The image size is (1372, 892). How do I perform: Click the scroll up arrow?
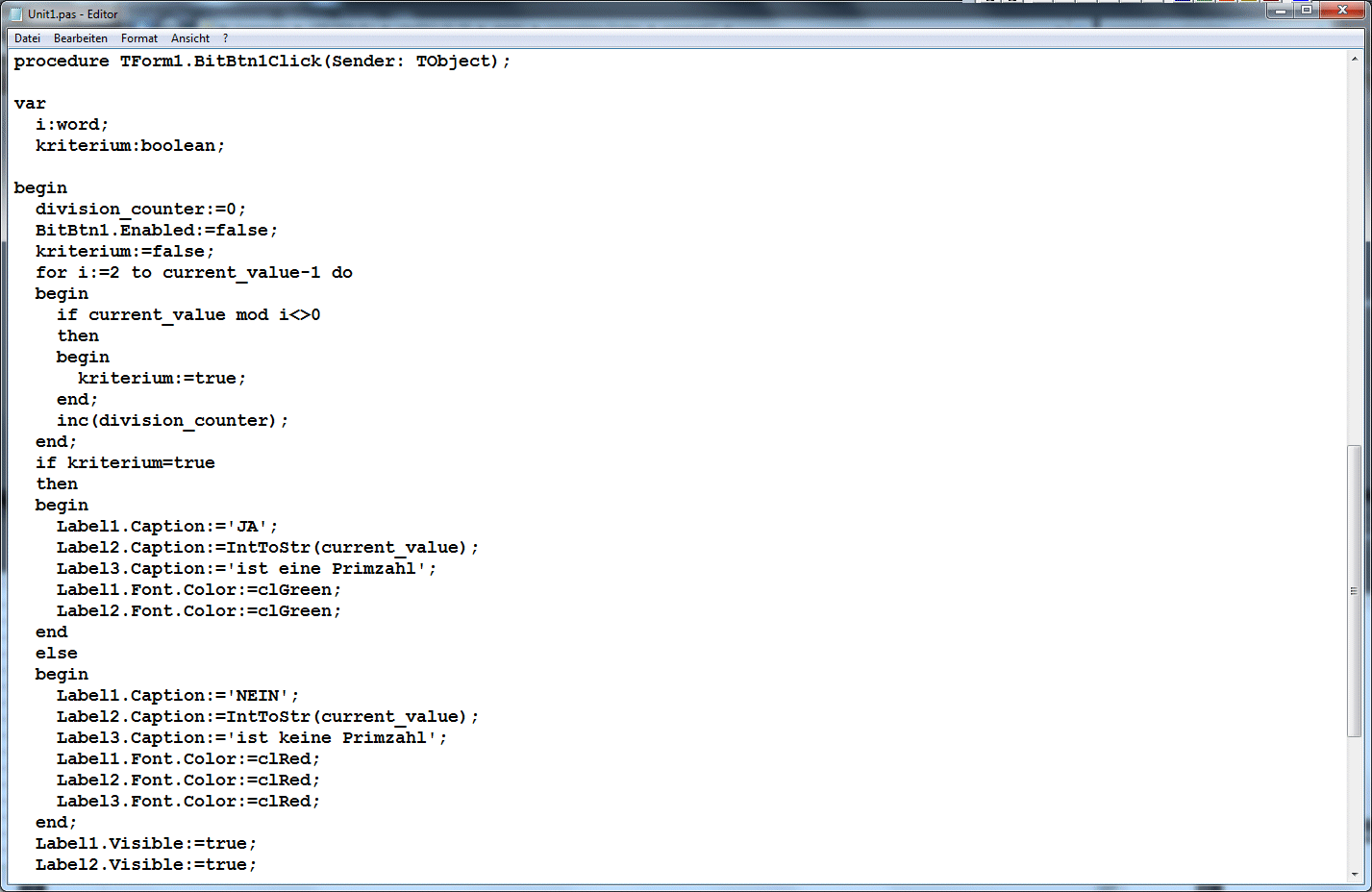click(1354, 60)
